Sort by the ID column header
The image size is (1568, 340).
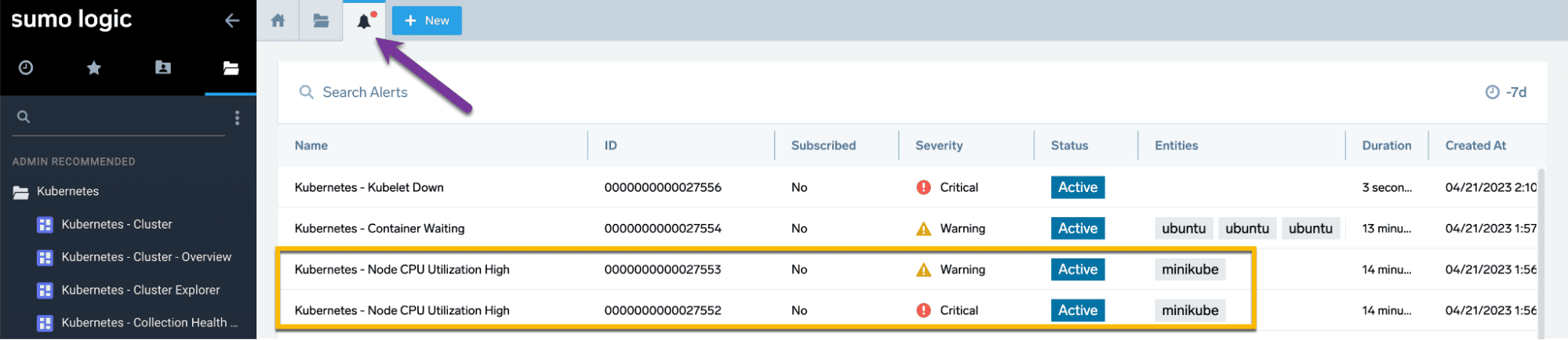[610, 146]
